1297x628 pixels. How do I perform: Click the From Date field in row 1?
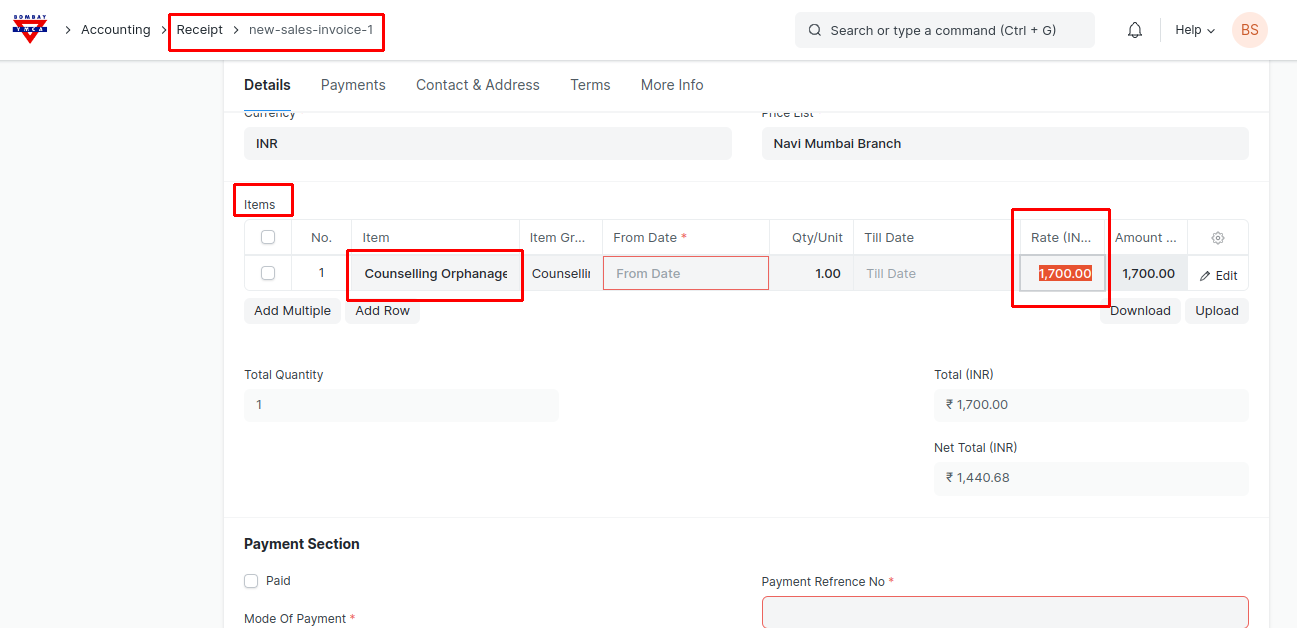point(685,273)
